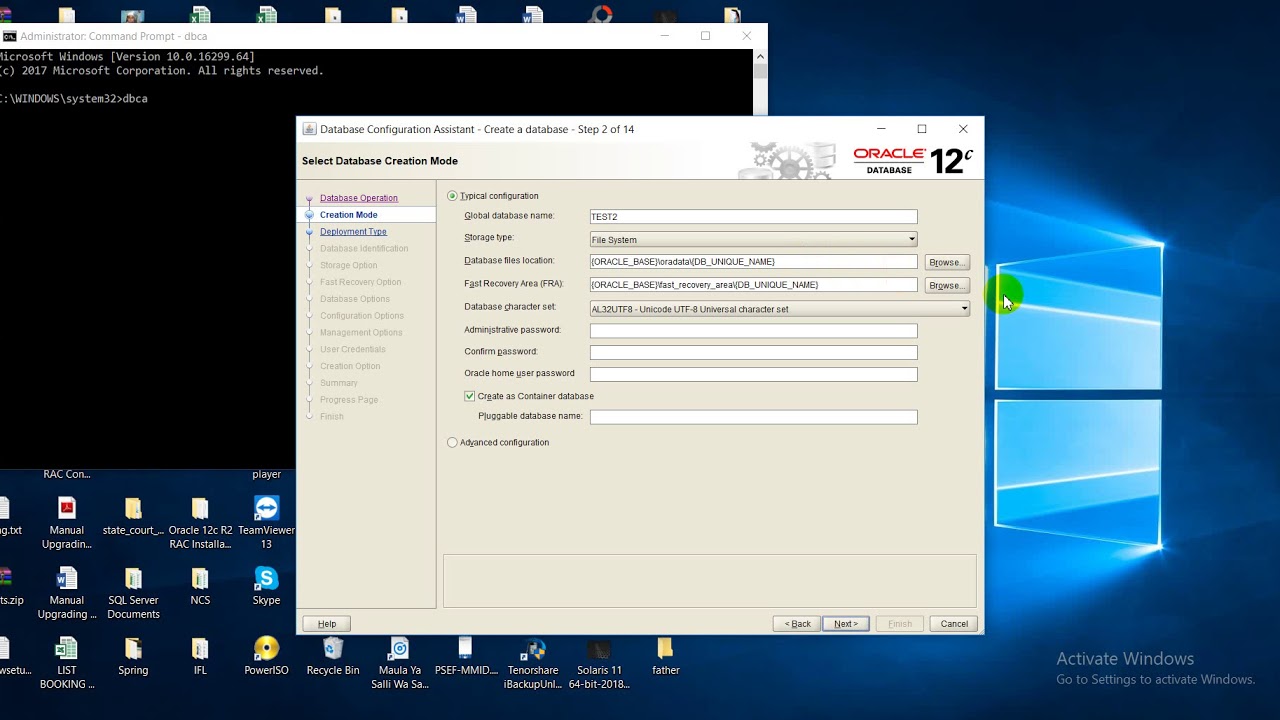Click Command Prompt scrollbar up arrow

point(760,56)
